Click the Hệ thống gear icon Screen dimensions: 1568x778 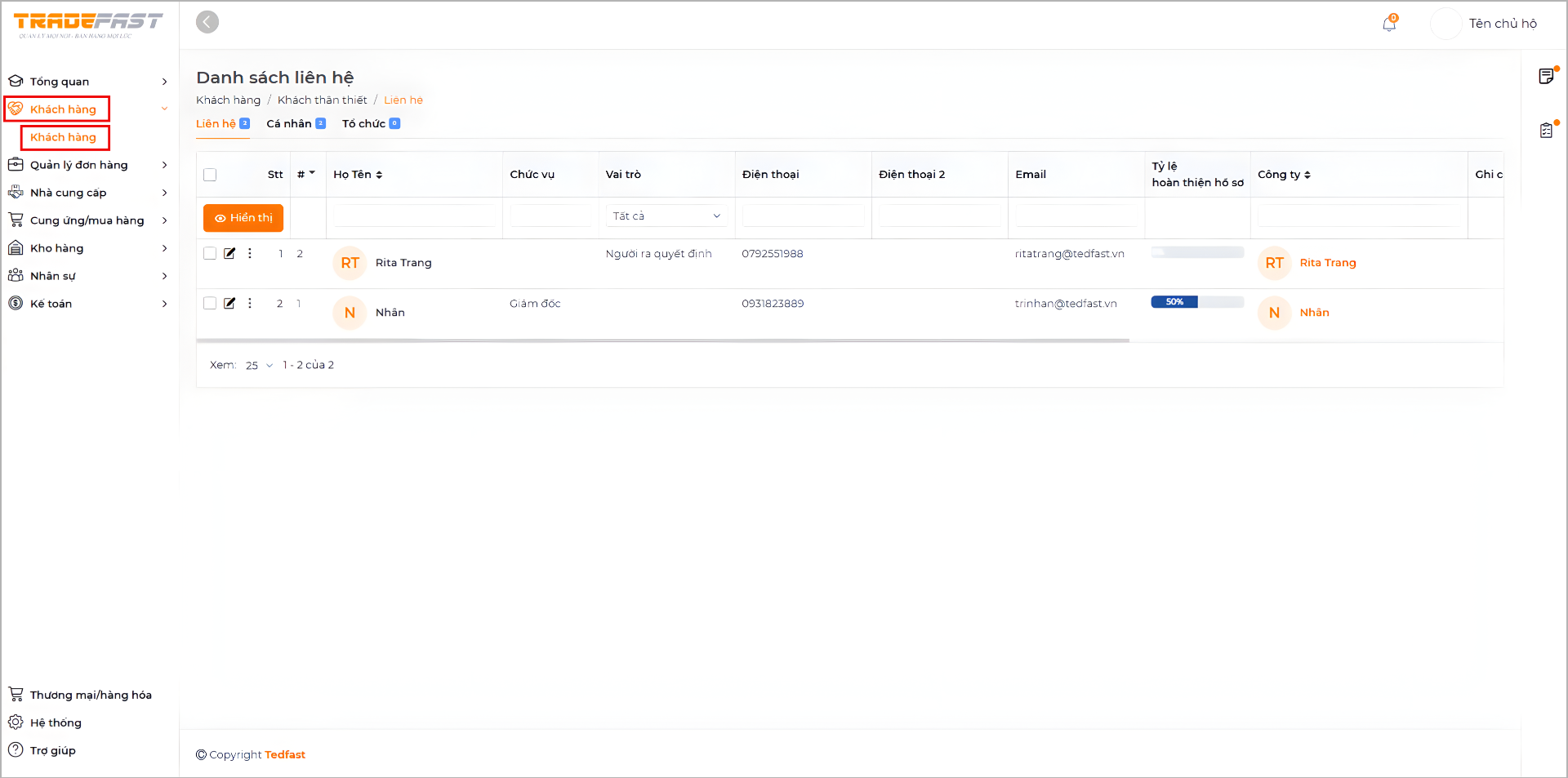(16, 722)
